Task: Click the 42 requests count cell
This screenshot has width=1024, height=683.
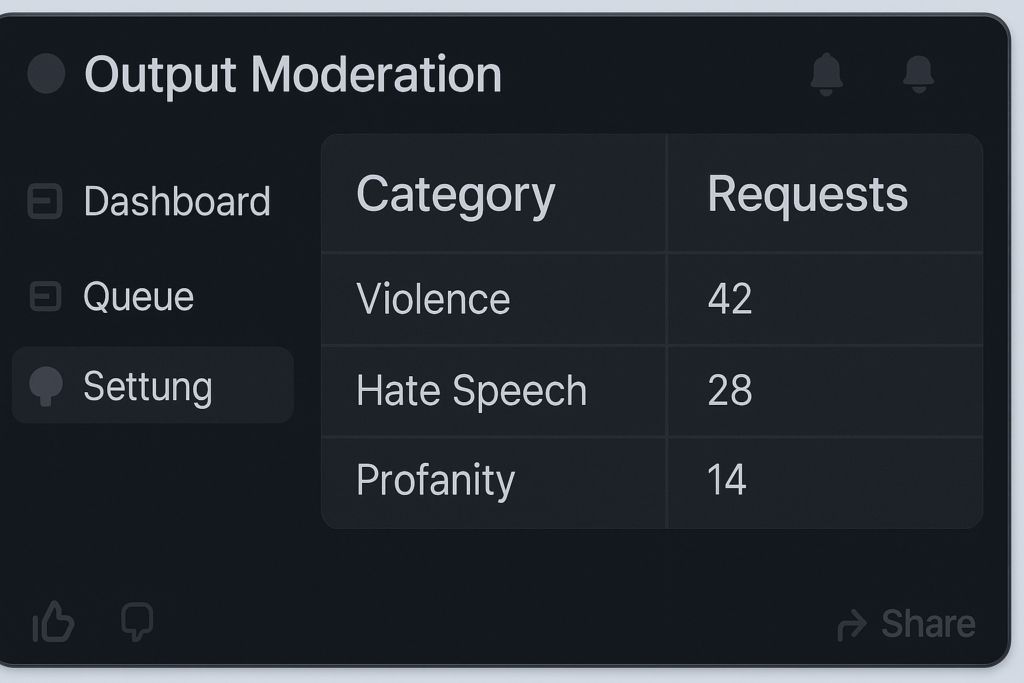Action: tap(729, 299)
